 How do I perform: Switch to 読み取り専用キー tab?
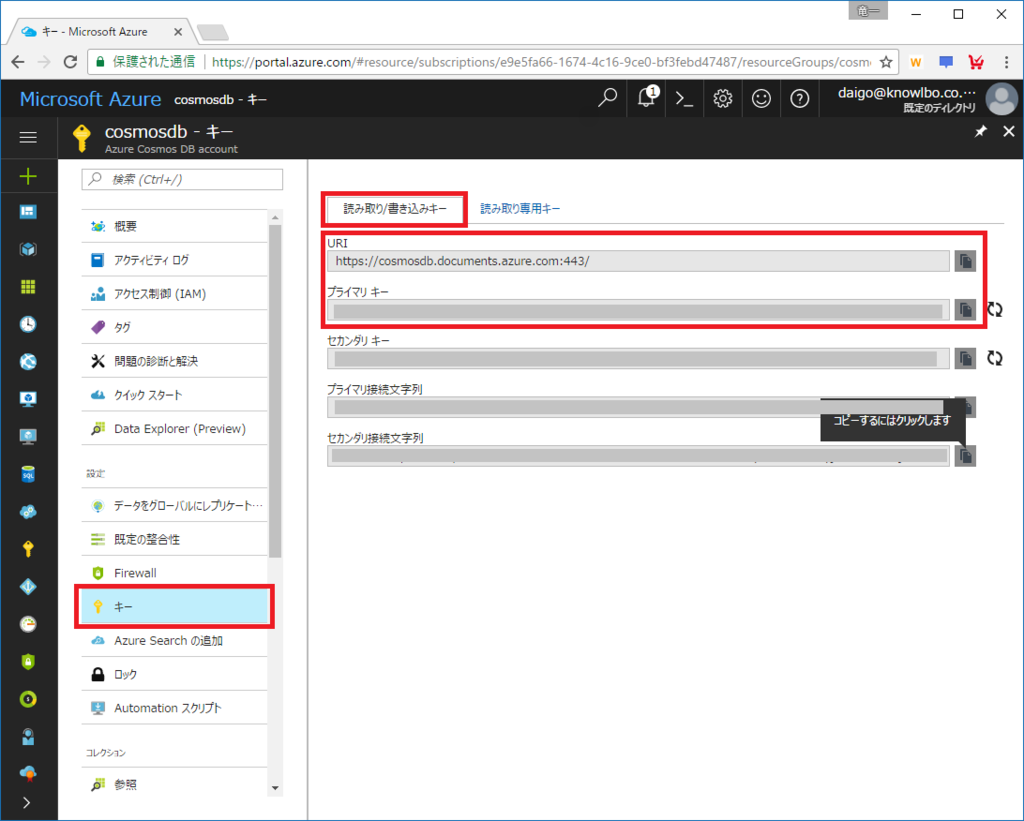[520, 209]
